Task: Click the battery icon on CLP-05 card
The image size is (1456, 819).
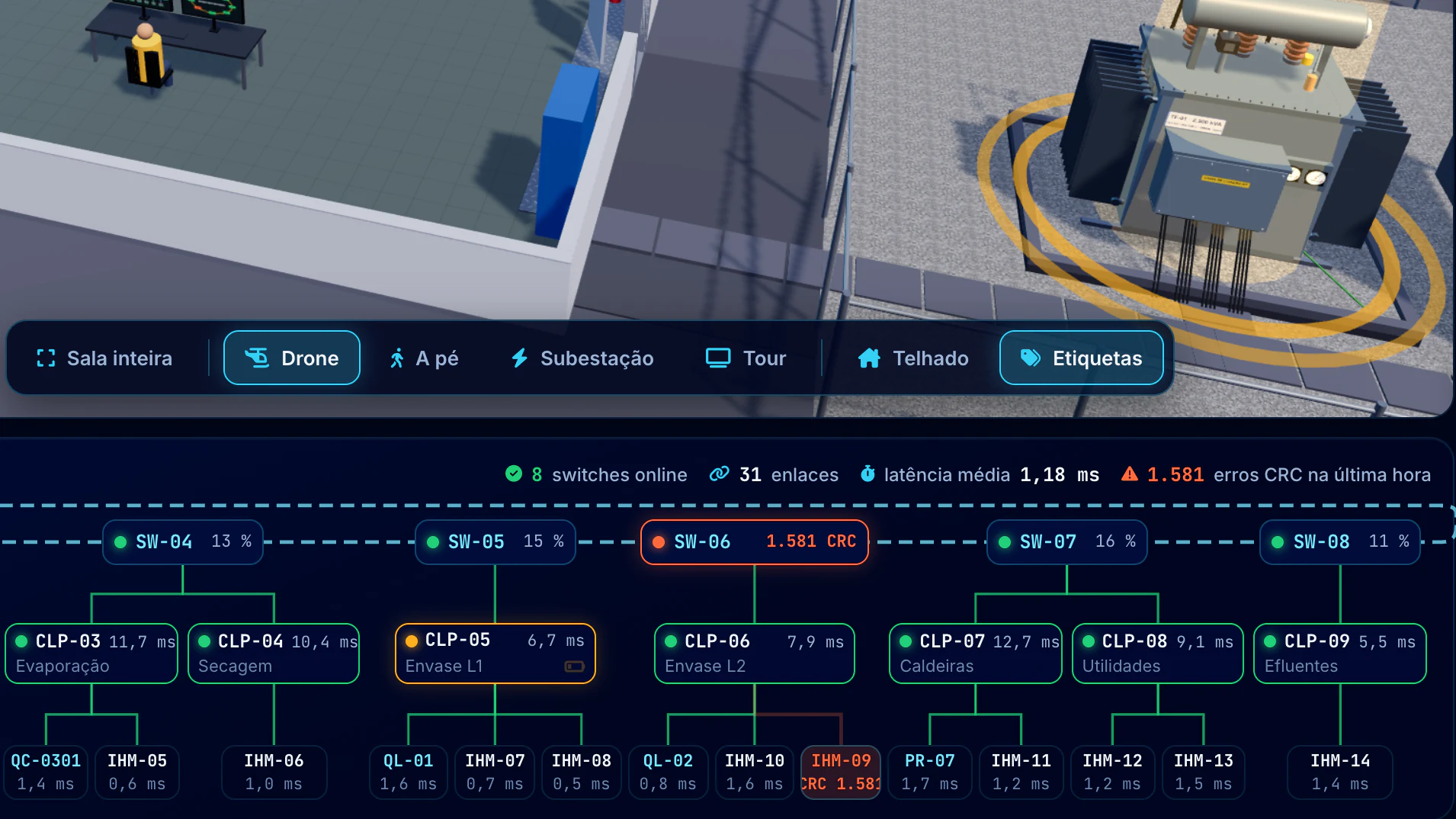Action: click(x=575, y=666)
